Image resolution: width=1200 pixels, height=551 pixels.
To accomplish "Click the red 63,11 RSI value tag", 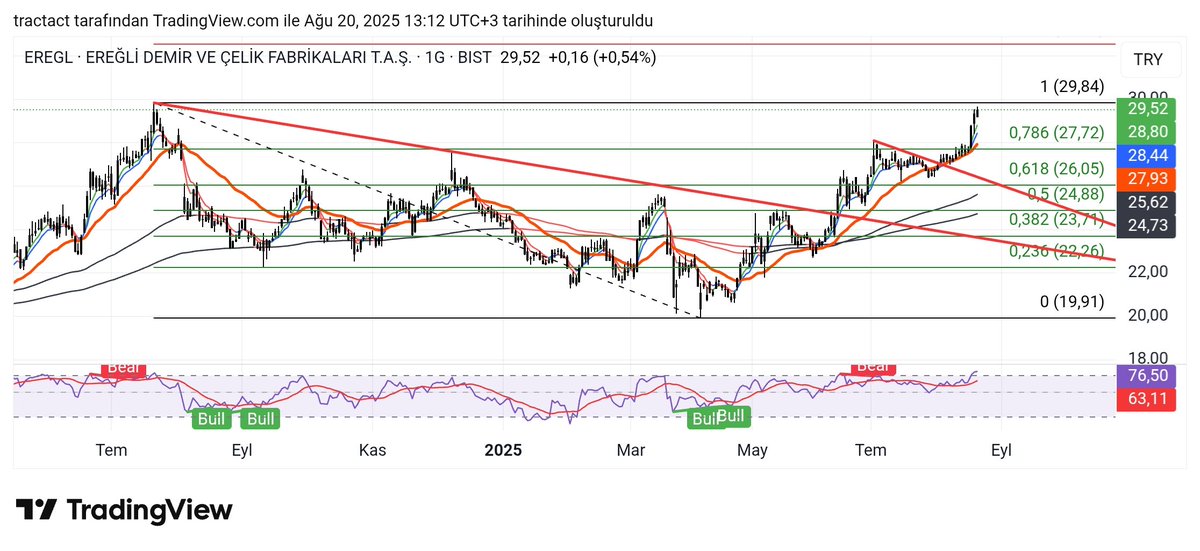I will 1148,400.
